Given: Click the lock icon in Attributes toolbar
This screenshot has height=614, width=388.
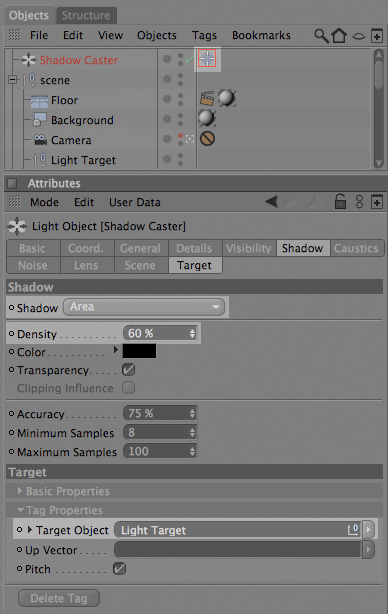Looking at the screenshot, I should 340,202.
